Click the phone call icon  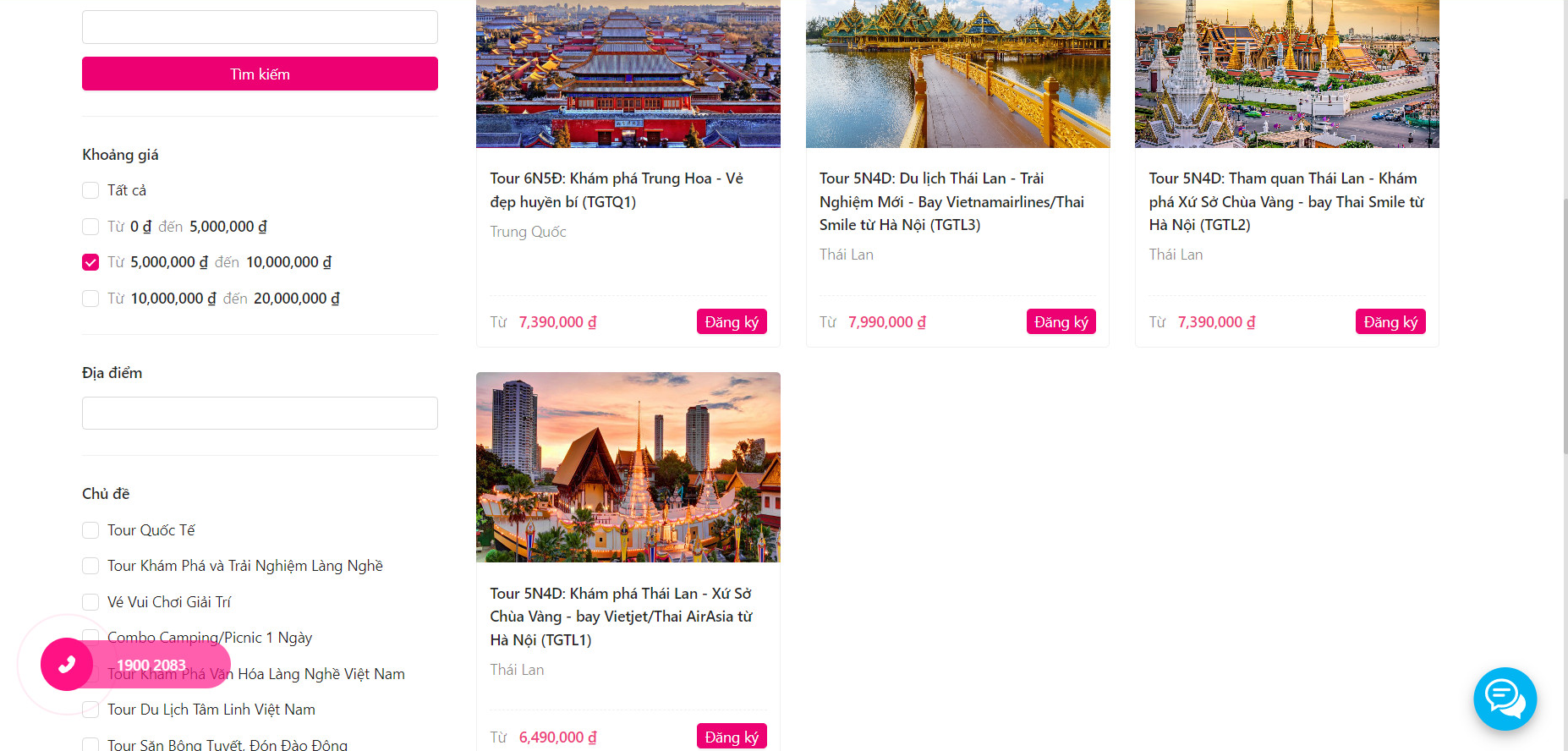coord(67,665)
